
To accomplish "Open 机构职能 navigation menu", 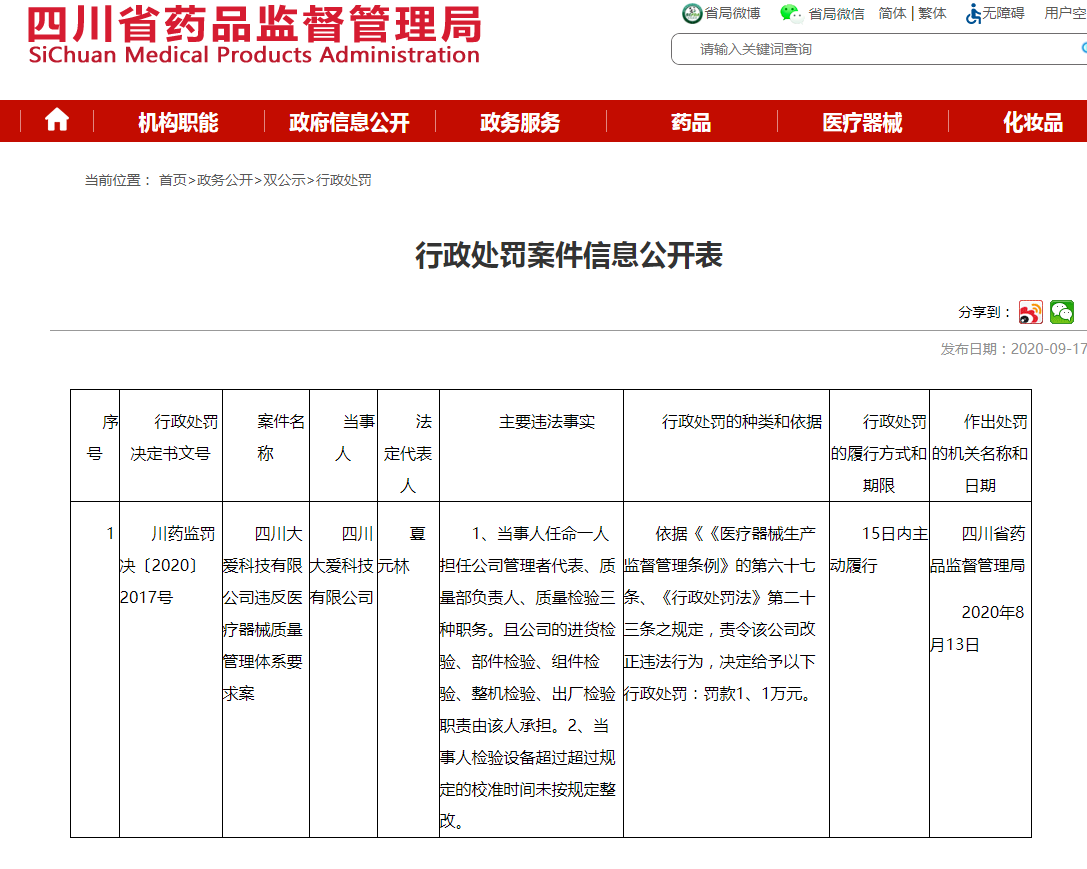I will (x=178, y=123).
